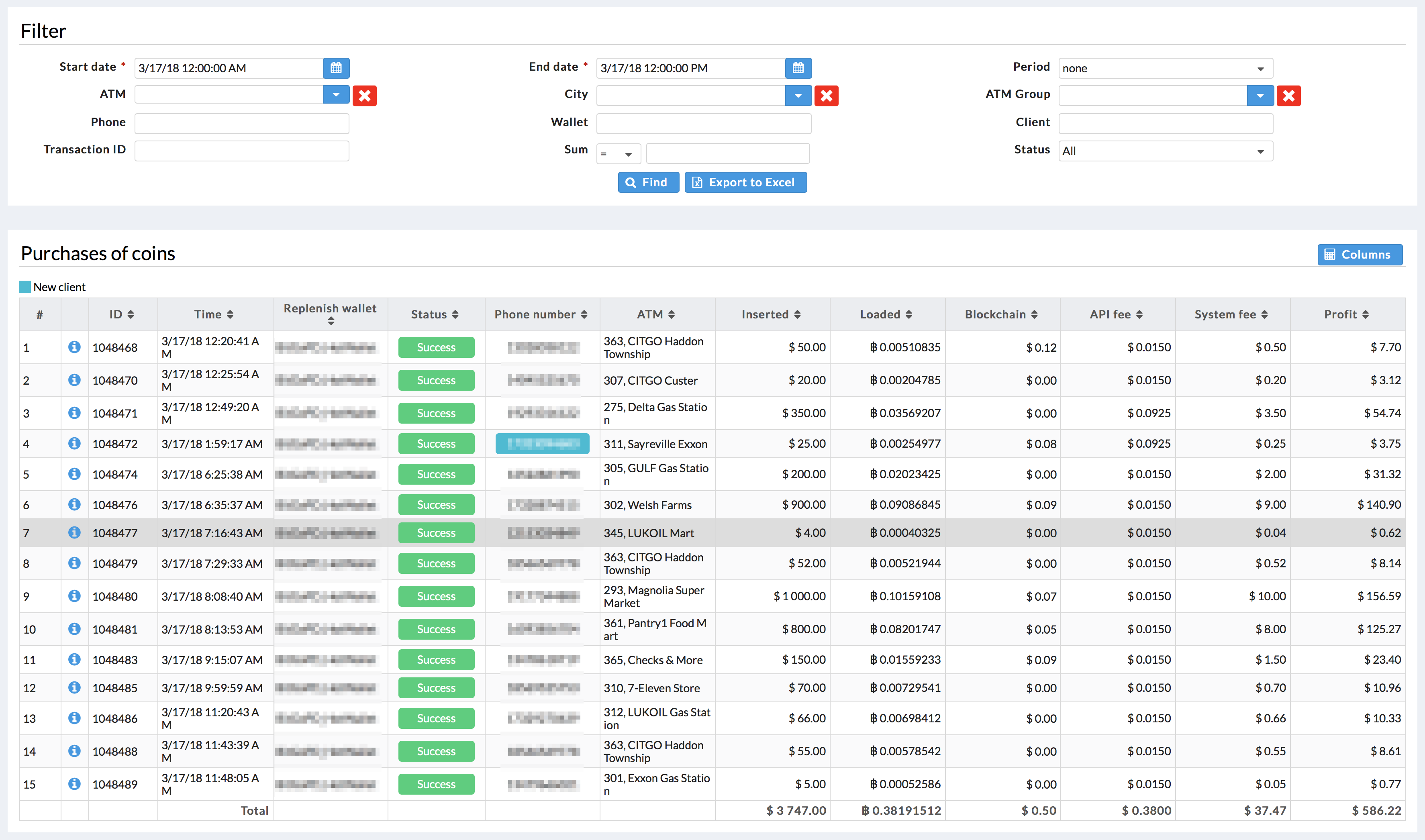Open the Start date calendar picker
The image size is (1425, 840).
336,68
